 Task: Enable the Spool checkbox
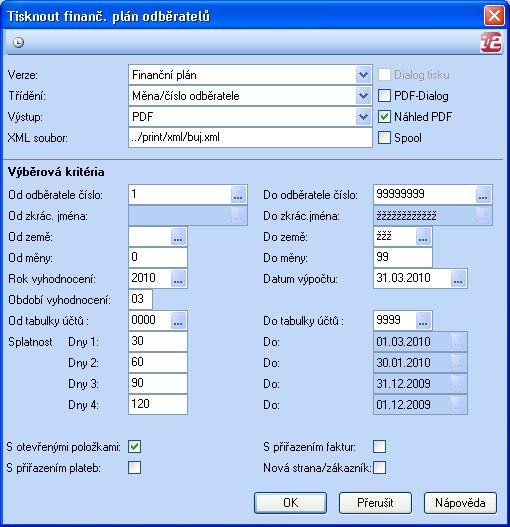pyautogui.click(x=384, y=137)
